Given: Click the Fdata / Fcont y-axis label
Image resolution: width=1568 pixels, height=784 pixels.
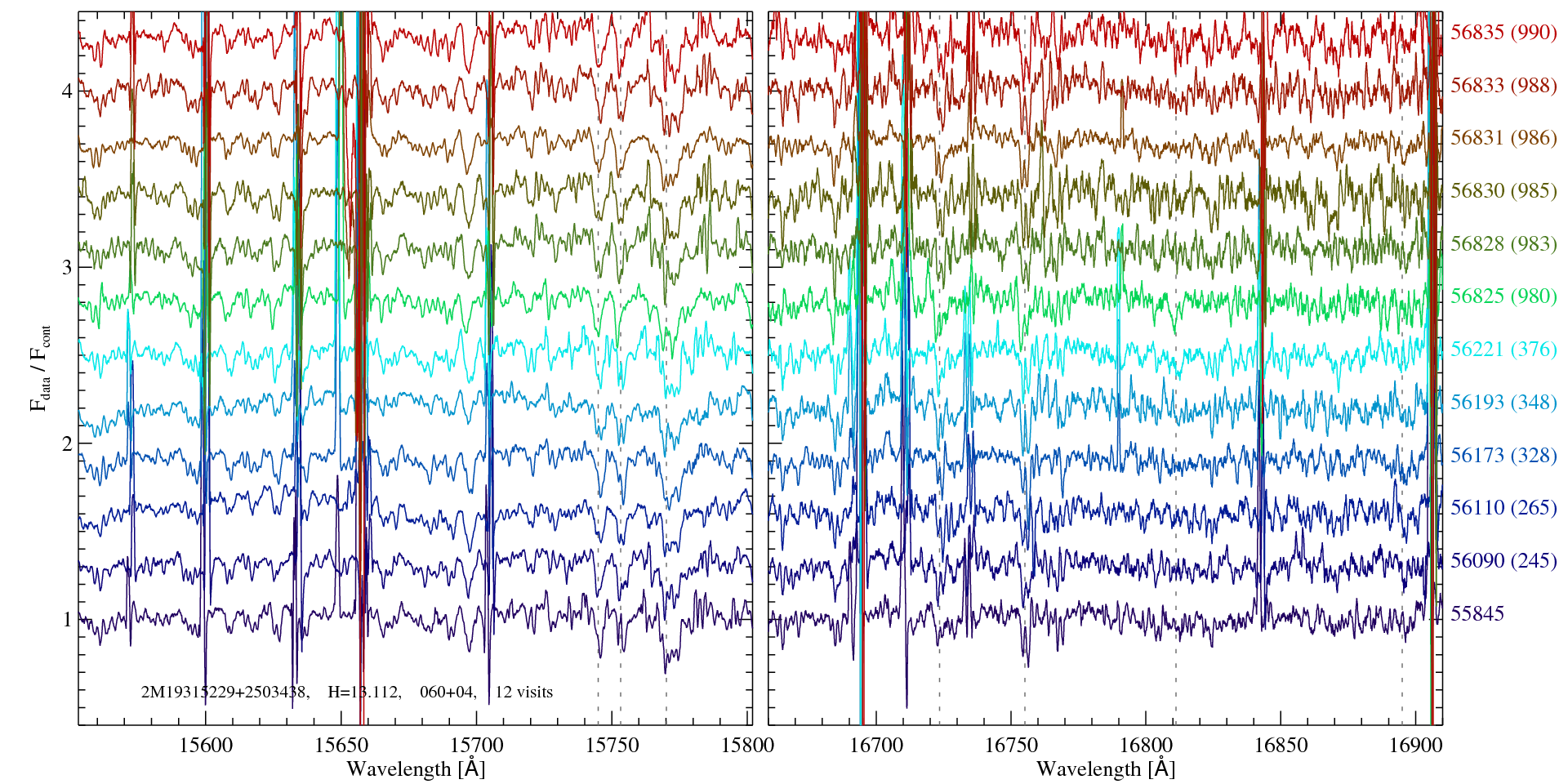Looking at the screenshot, I should [41, 367].
